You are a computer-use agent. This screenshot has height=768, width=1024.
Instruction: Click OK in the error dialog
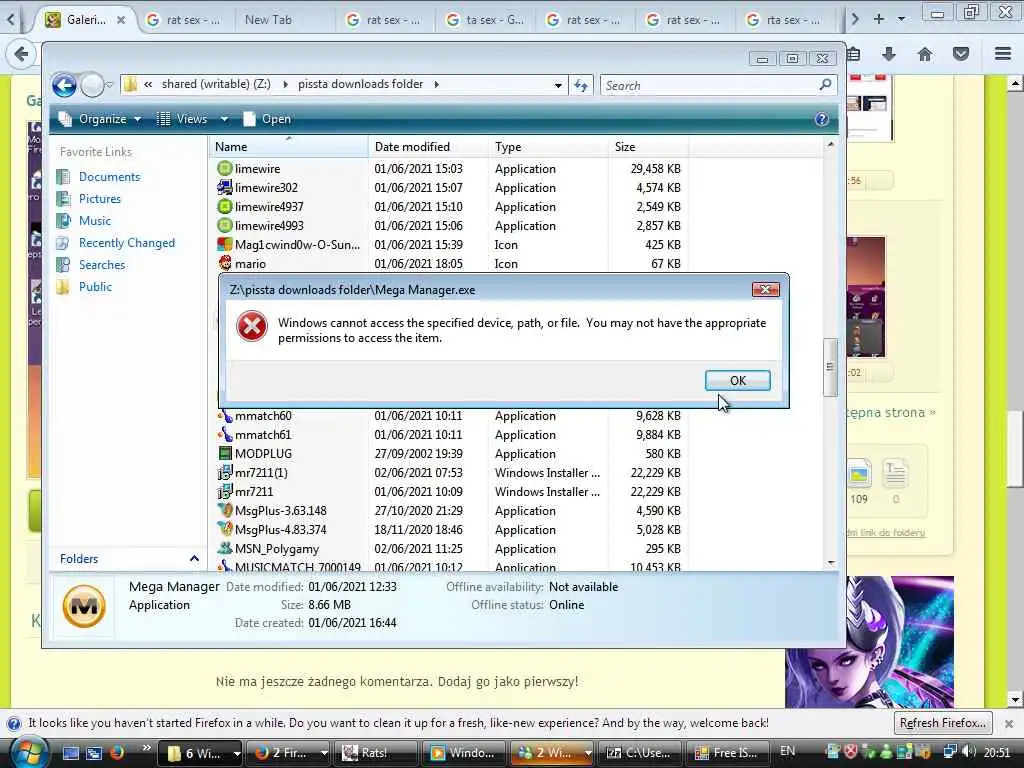tap(737, 381)
